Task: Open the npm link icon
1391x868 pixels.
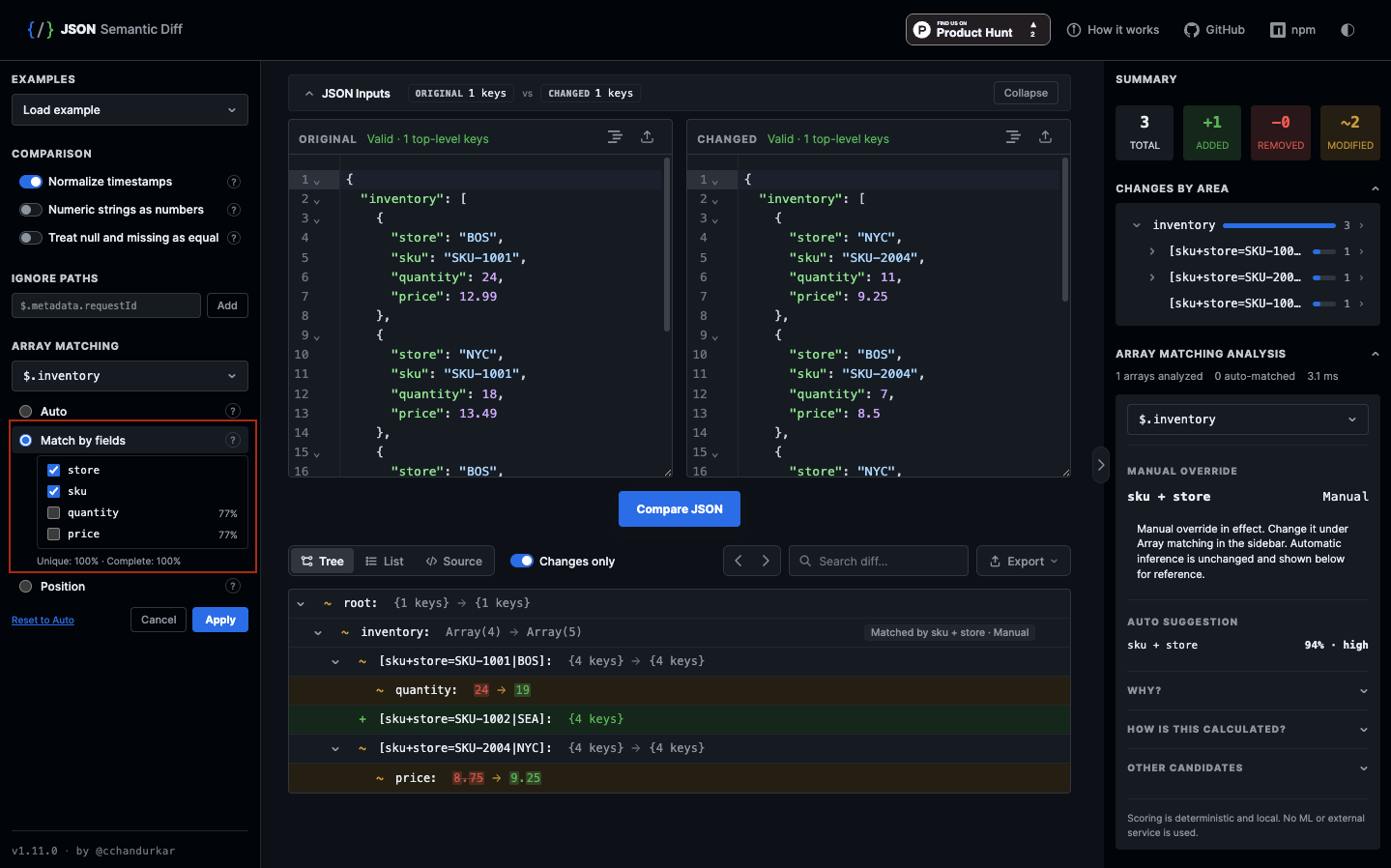Action: coord(1278,30)
